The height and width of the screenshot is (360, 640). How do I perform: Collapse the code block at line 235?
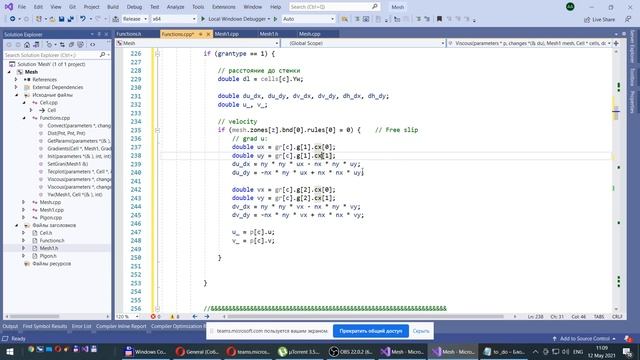[x=158, y=130]
